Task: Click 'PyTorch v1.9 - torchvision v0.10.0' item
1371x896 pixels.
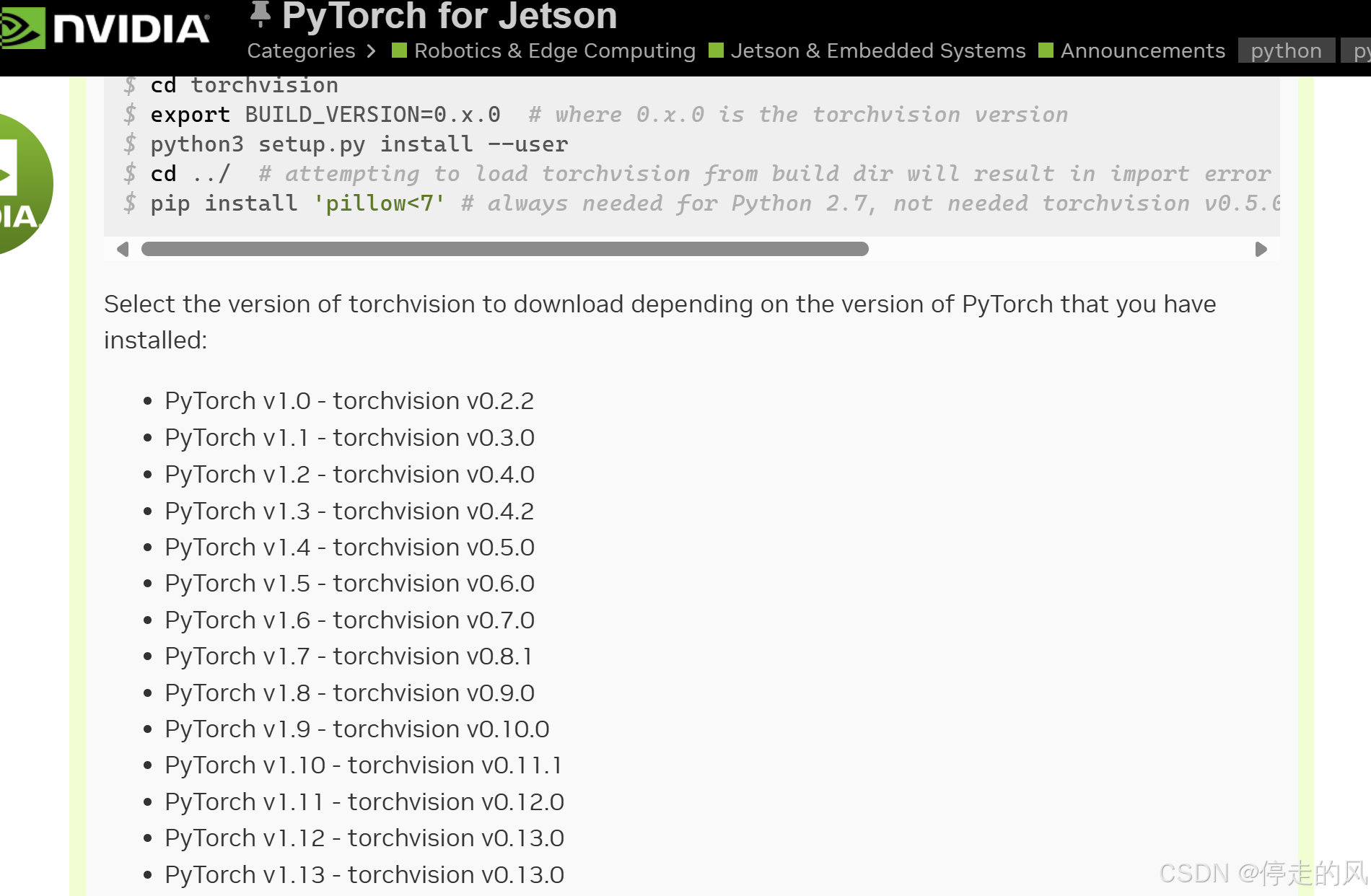Action: (x=357, y=729)
